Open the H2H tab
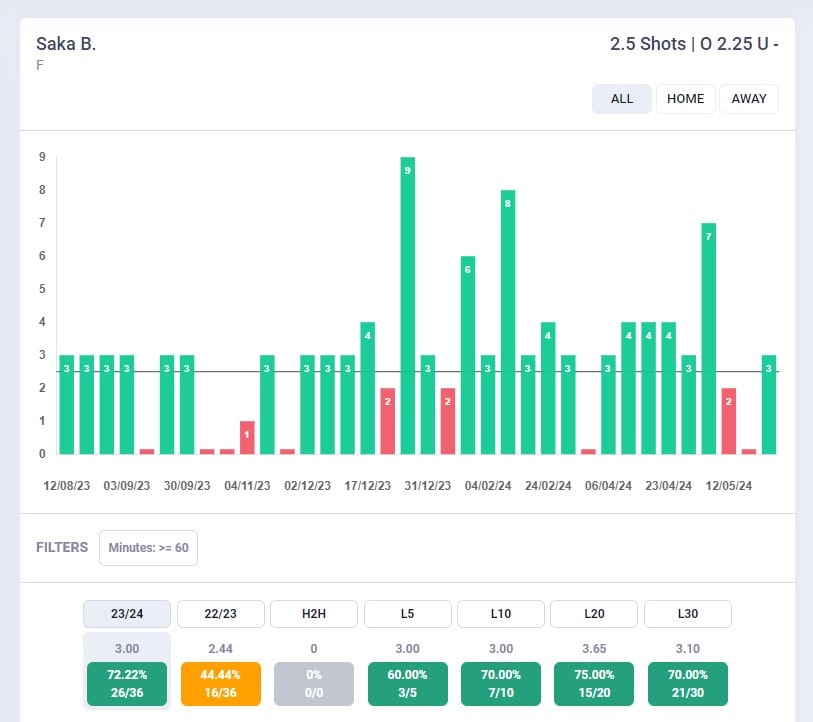 point(314,614)
